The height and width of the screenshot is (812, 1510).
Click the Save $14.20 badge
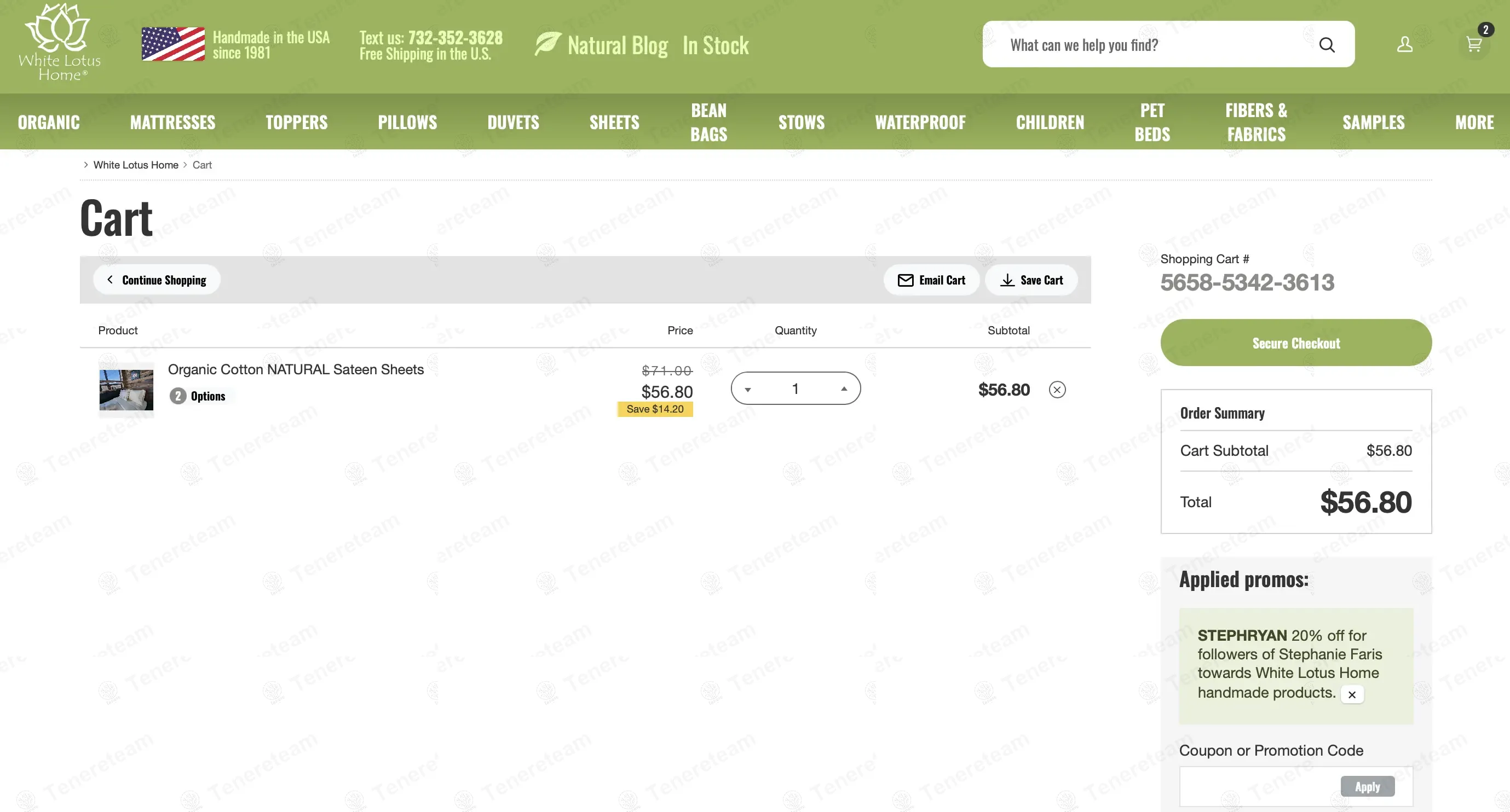655,409
